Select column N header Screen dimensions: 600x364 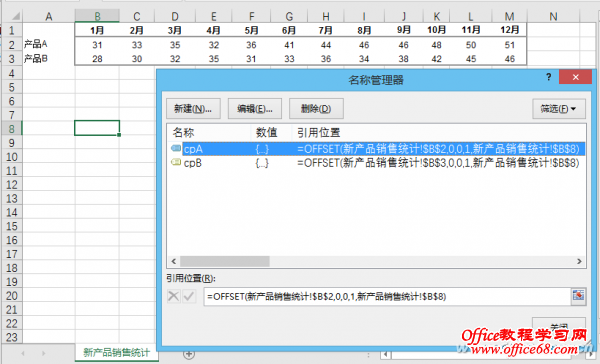(x=553, y=16)
